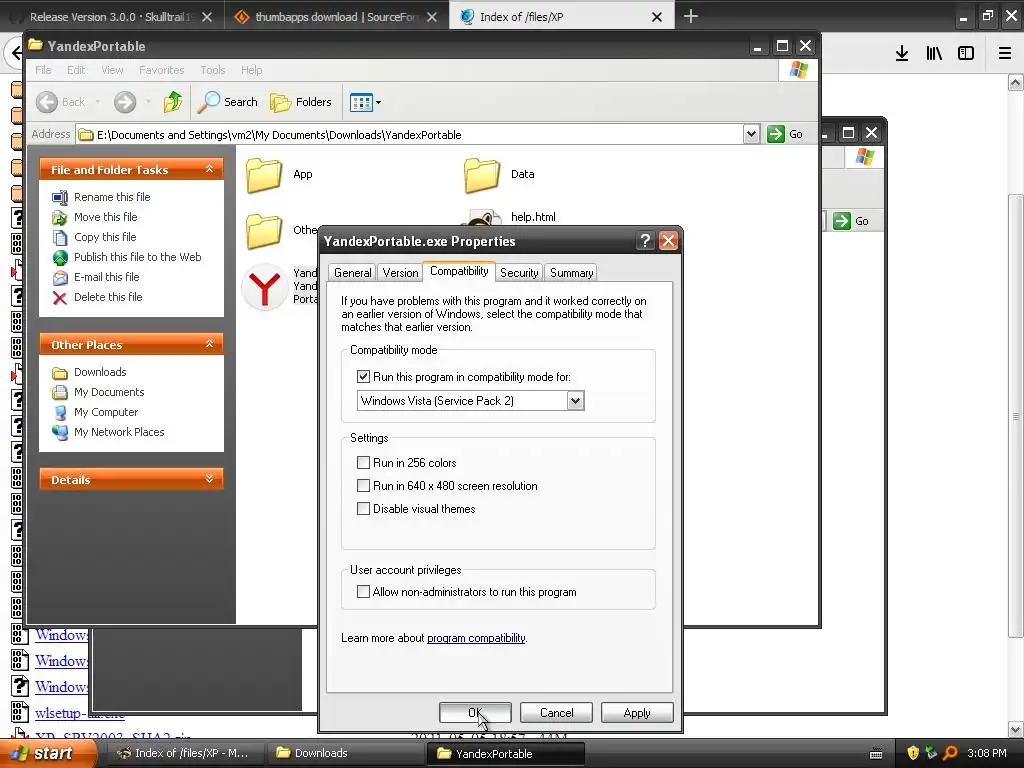This screenshot has height=768, width=1024.
Task: Switch to the Summary tab
Action: [x=571, y=273]
